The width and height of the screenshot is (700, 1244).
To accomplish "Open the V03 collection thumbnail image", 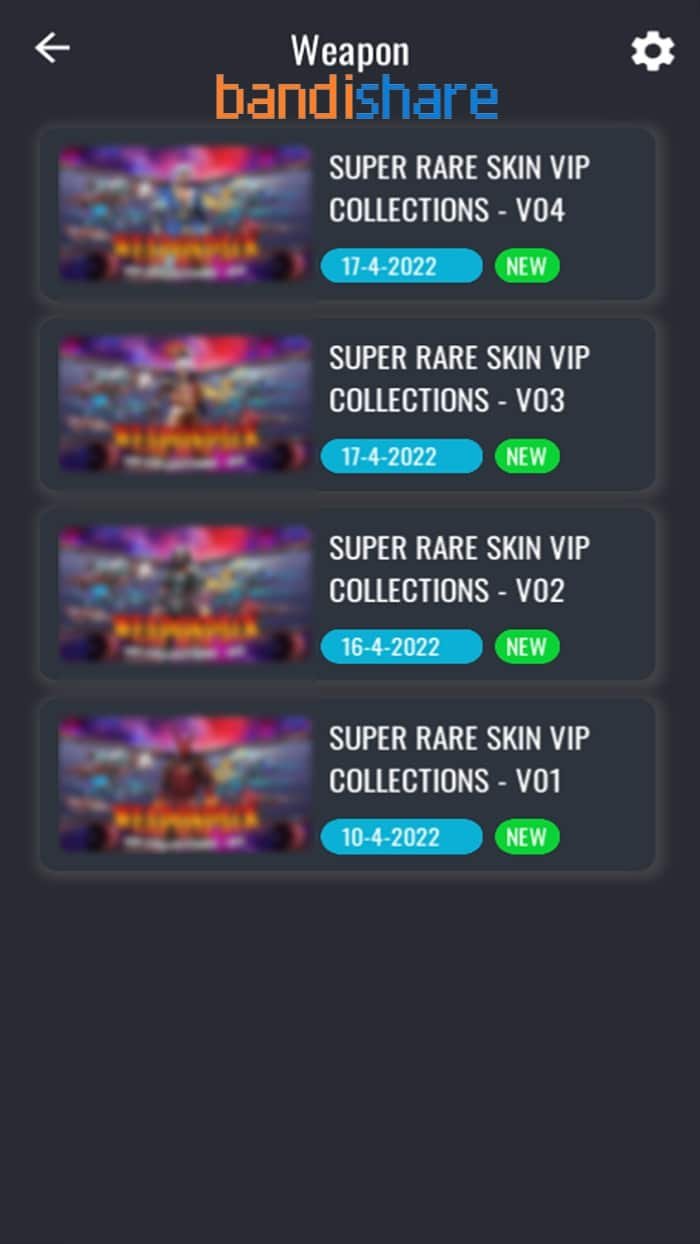I will (186, 403).
